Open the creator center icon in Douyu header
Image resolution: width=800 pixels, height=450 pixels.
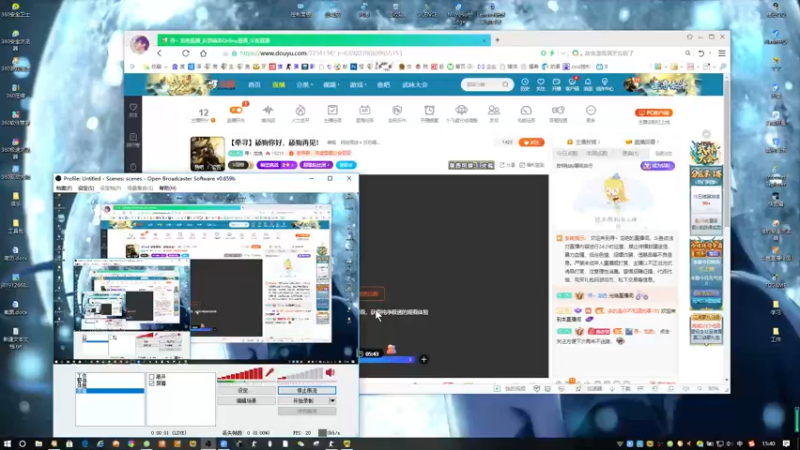605,82
